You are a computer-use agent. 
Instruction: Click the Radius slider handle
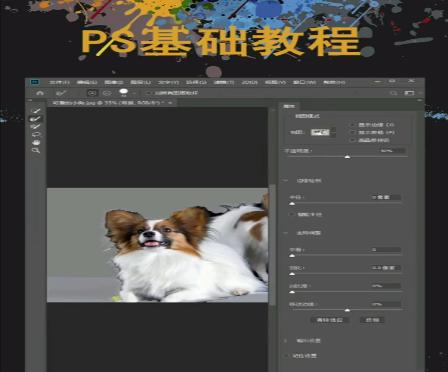[292, 203]
